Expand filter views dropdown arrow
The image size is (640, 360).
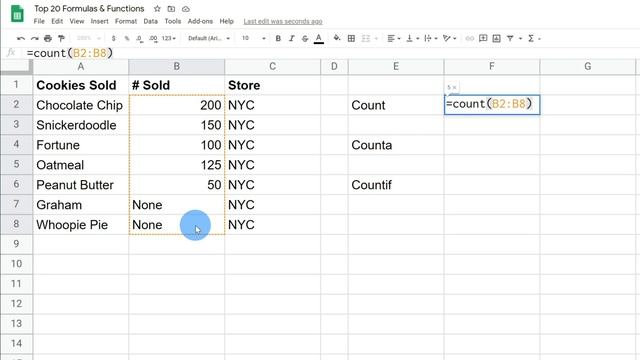point(520,39)
